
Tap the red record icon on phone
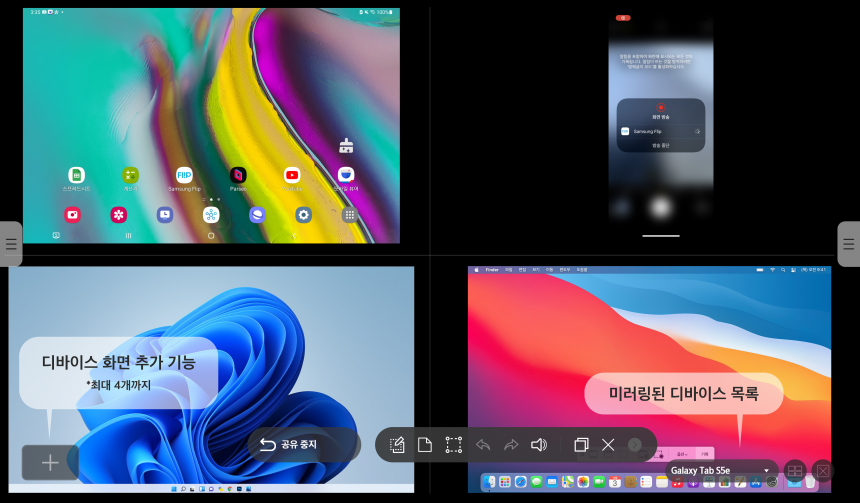point(660,108)
